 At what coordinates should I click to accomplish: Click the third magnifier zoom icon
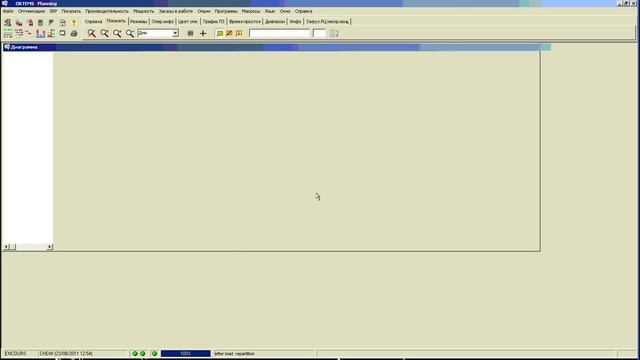(x=117, y=33)
